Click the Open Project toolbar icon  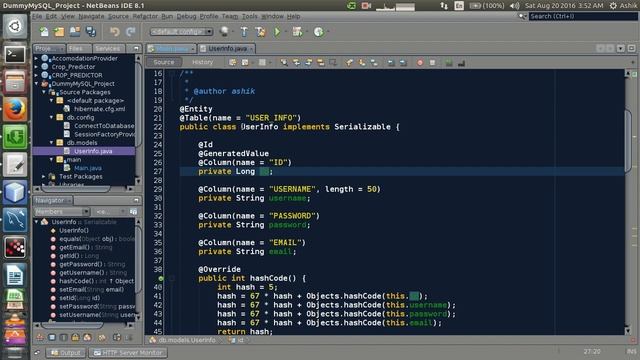75,31
